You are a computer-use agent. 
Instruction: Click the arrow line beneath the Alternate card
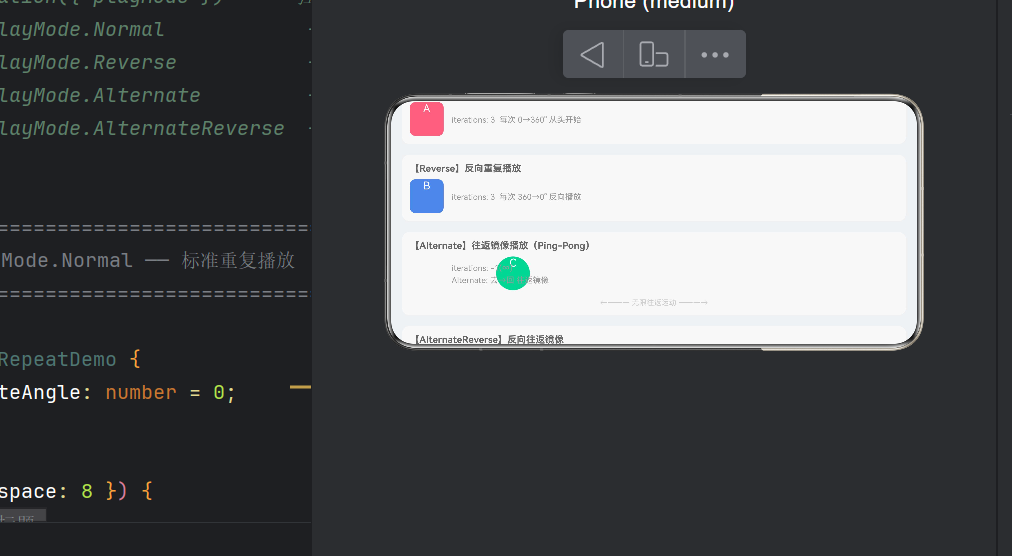[654, 302]
